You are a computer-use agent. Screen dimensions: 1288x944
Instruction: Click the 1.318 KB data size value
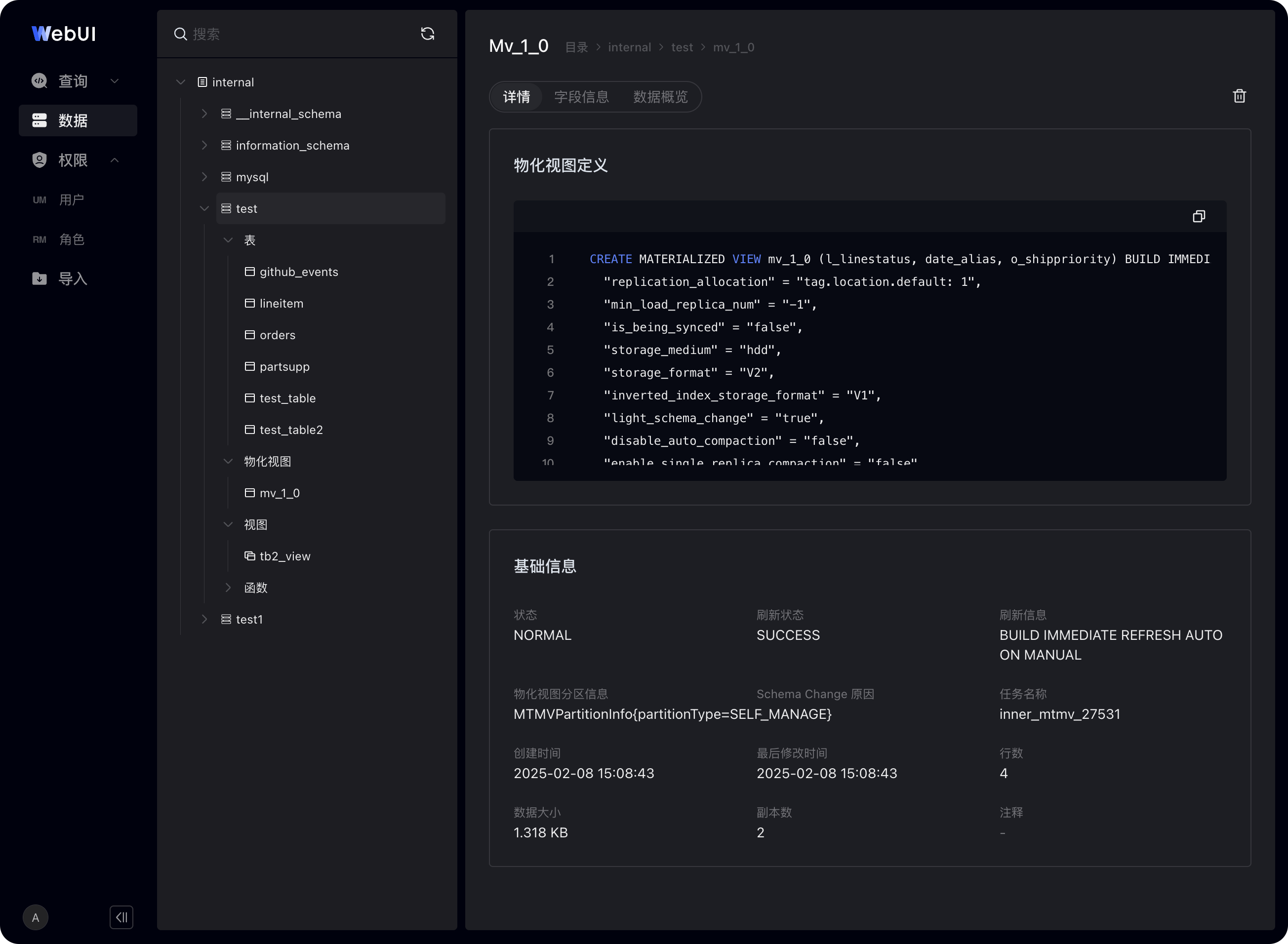click(x=541, y=832)
